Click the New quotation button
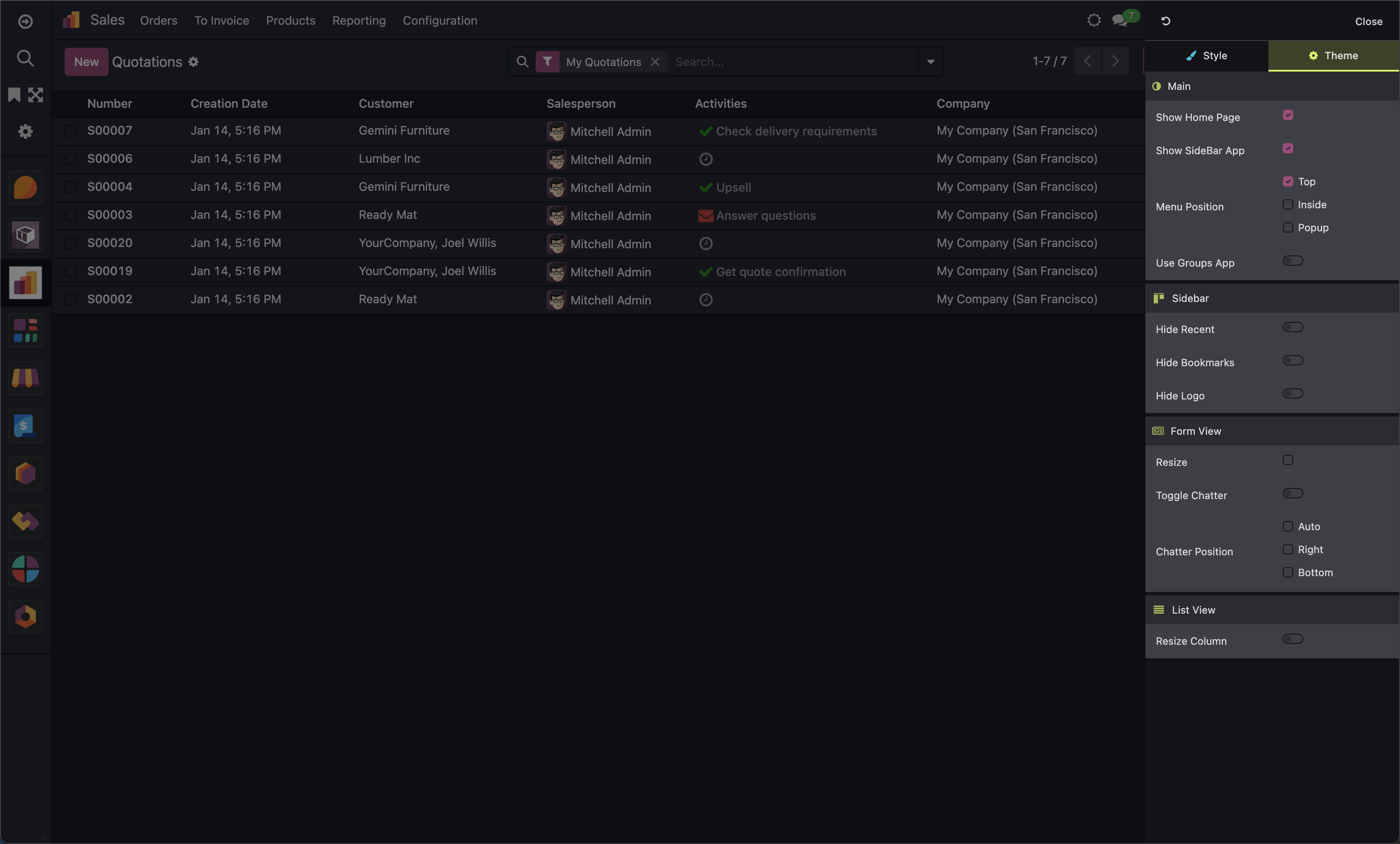 click(85, 61)
